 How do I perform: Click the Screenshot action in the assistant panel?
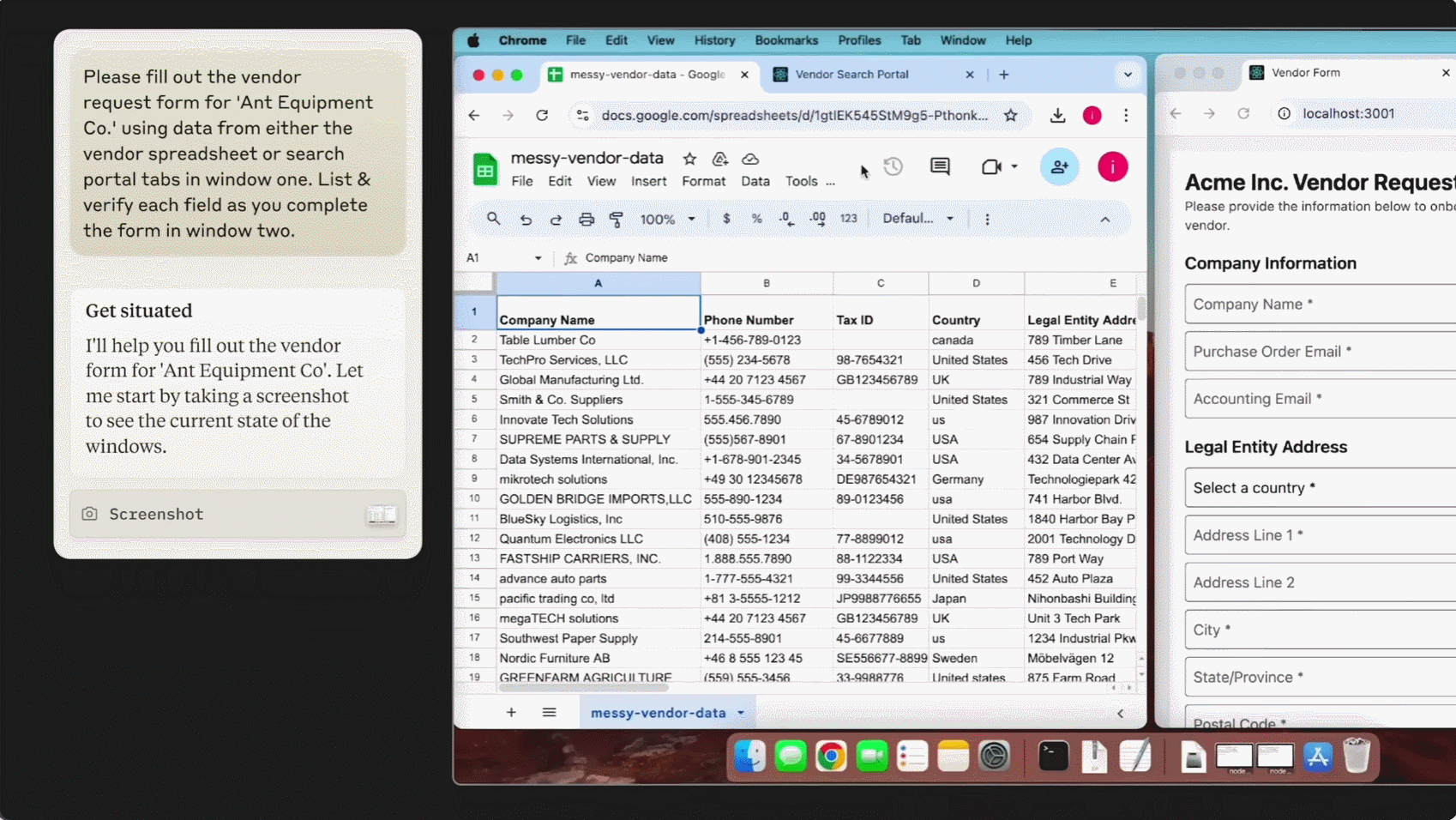pos(238,514)
